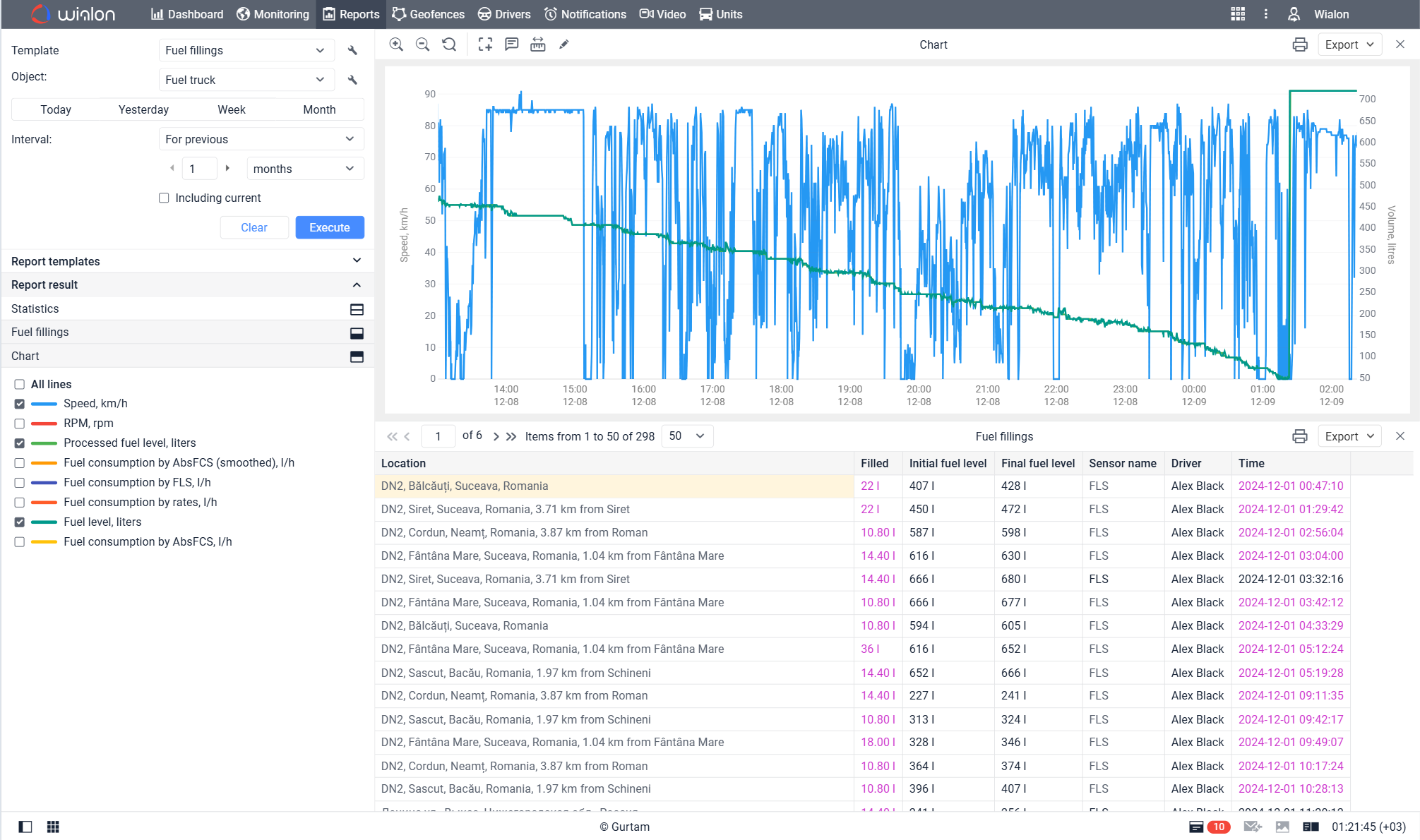Expand the Report templates section
This screenshot has height=840, width=1420.
[356, 261]
